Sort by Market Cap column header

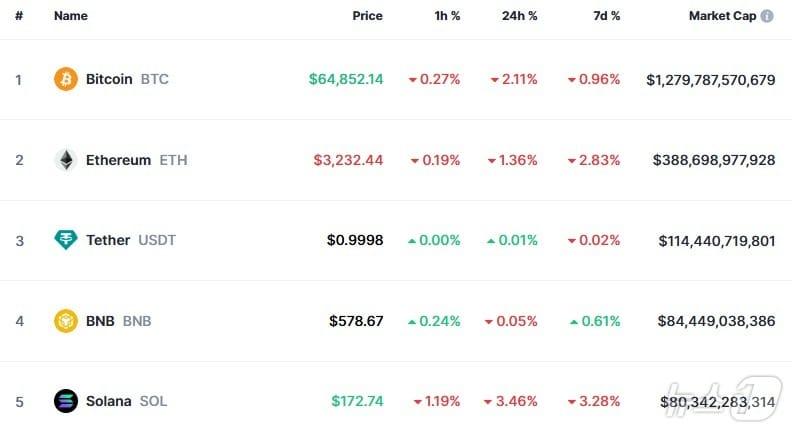tap(722, 17)
